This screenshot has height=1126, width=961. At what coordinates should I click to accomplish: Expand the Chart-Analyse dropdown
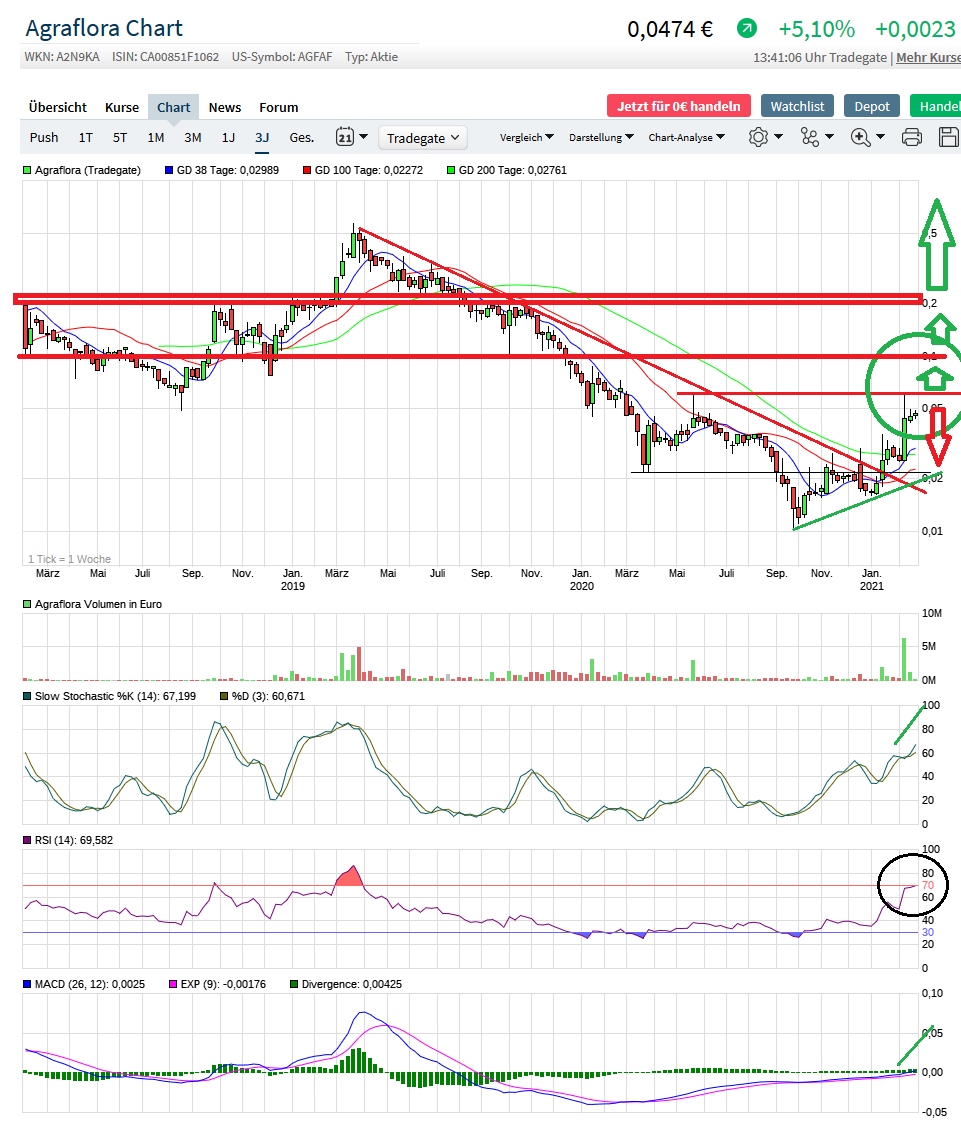[686, 137]
